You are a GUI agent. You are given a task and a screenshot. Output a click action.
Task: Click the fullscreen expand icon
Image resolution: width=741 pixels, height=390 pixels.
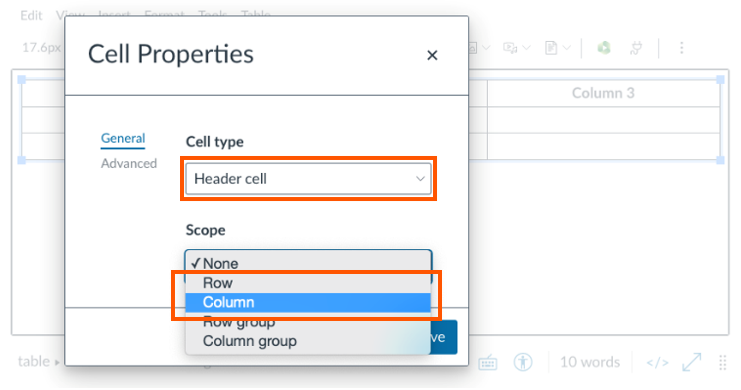pyautogui.click(x=692, y=362)
